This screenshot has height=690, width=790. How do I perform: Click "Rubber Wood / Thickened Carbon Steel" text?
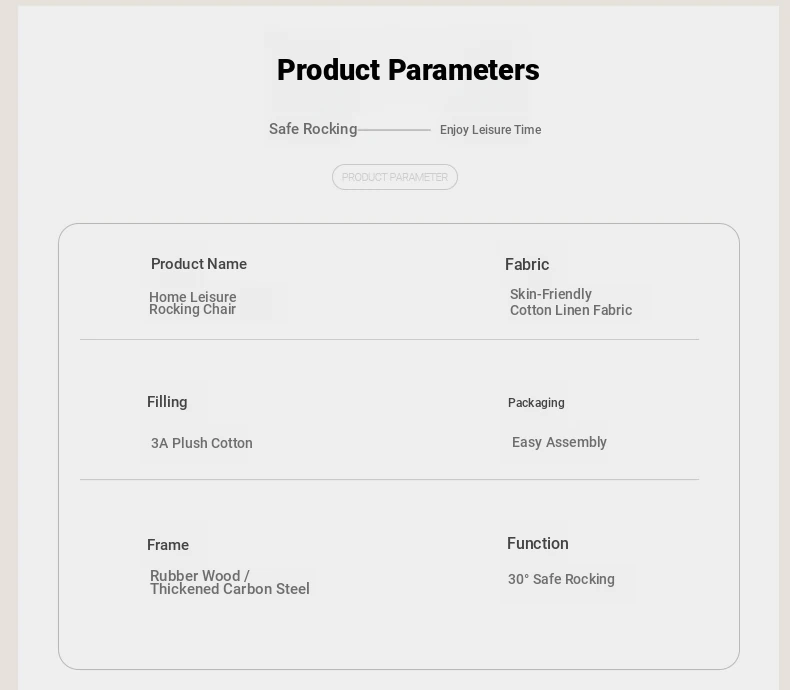coord(230,583)
